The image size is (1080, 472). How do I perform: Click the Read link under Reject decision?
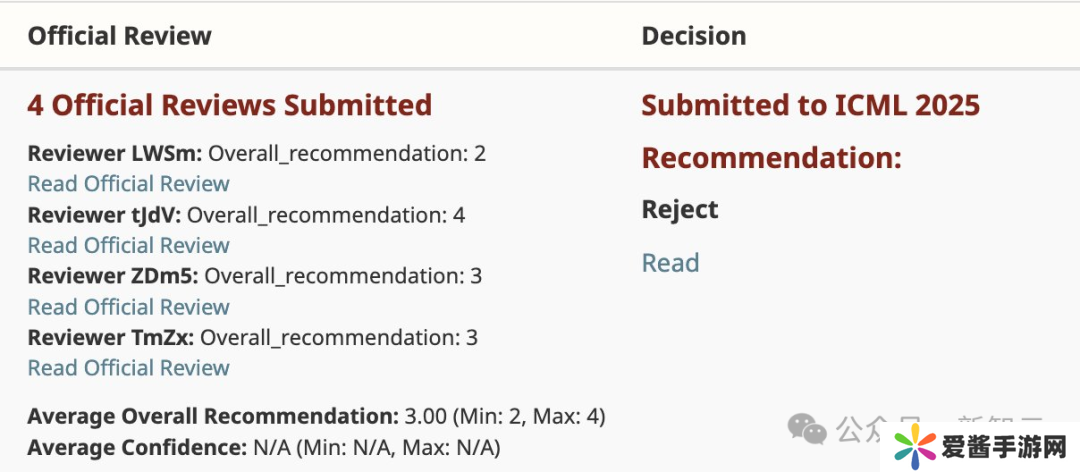[670, 263]
